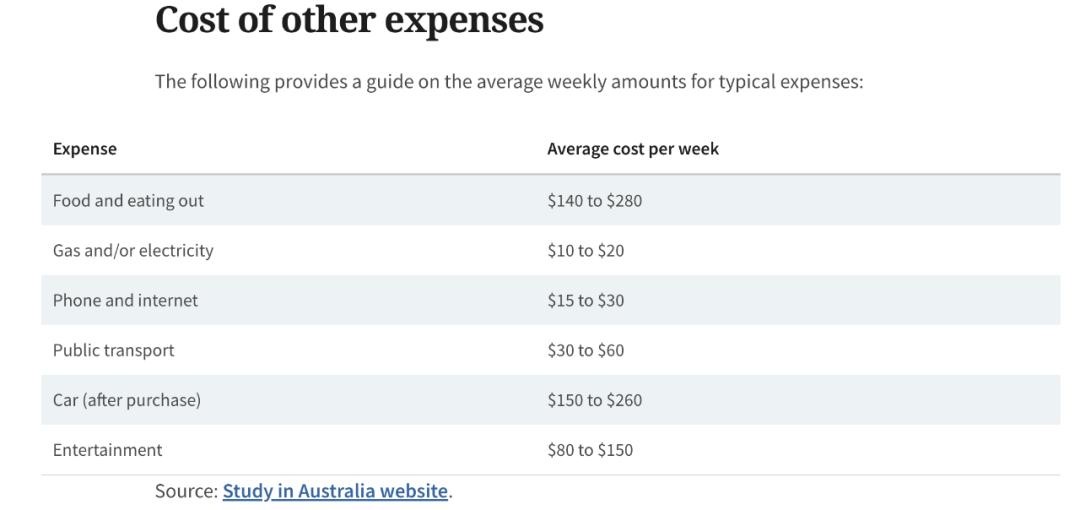1080x510 pixels.
Task: Click the 'Cost of other expenses' heading
Action: (x=349, y=20)
